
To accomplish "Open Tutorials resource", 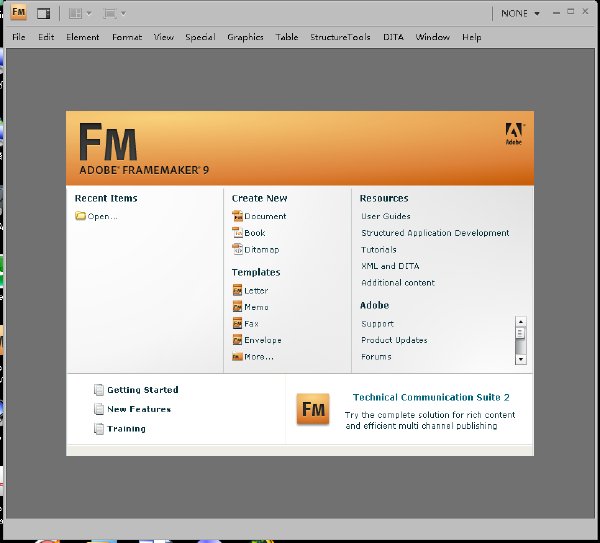I will [379, 249].
